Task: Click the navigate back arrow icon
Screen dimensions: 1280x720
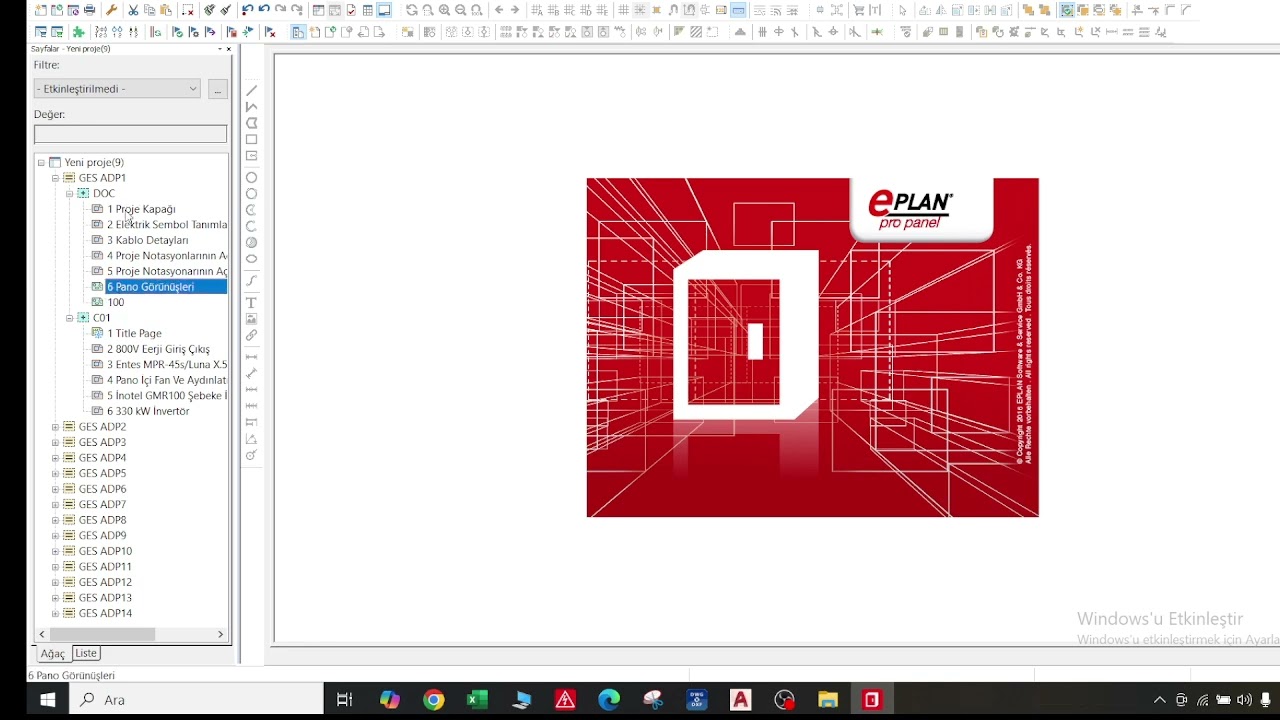Action: (498, 10)
